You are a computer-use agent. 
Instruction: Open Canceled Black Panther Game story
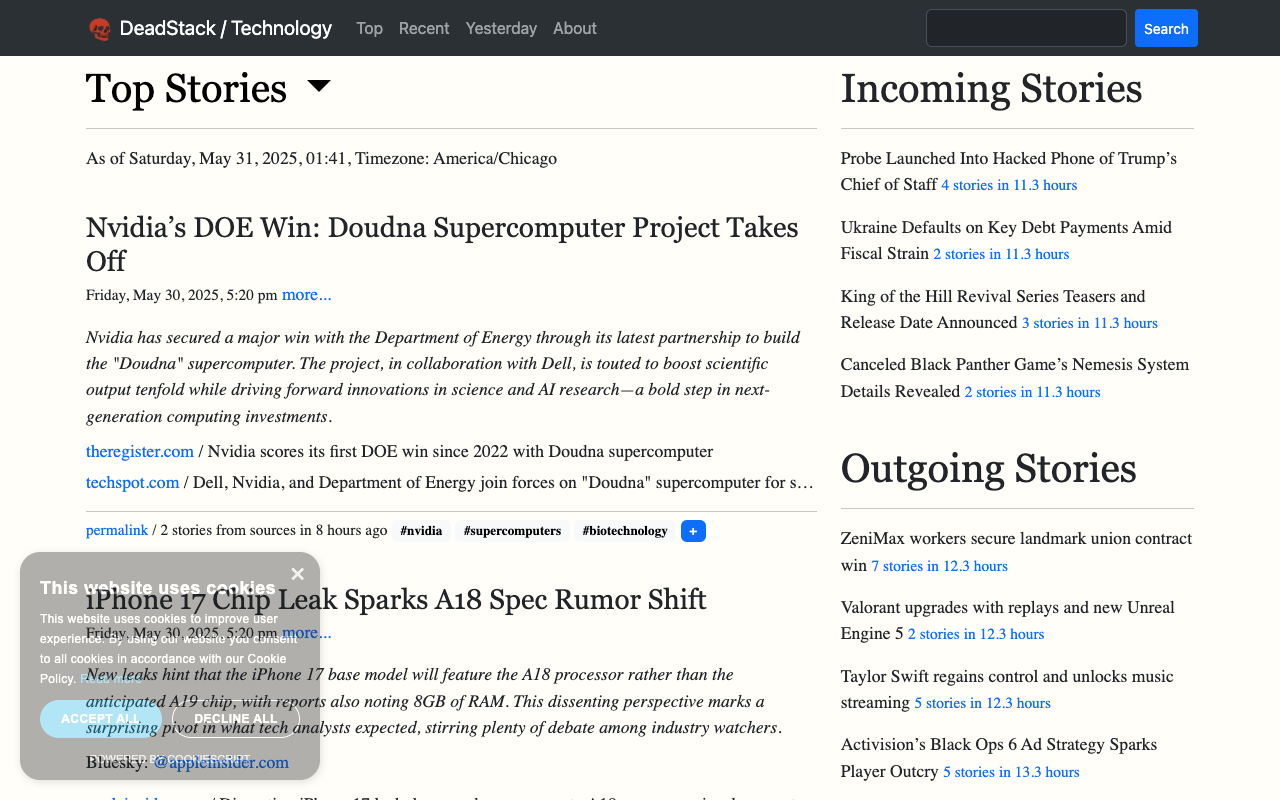(x=1015, y=377)
